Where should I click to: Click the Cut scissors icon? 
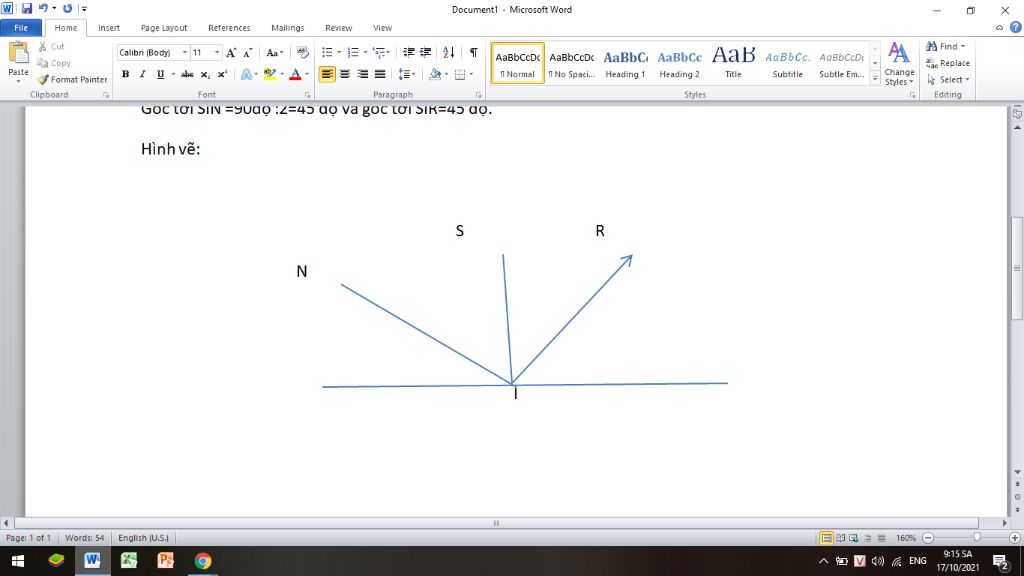[42, 46]
